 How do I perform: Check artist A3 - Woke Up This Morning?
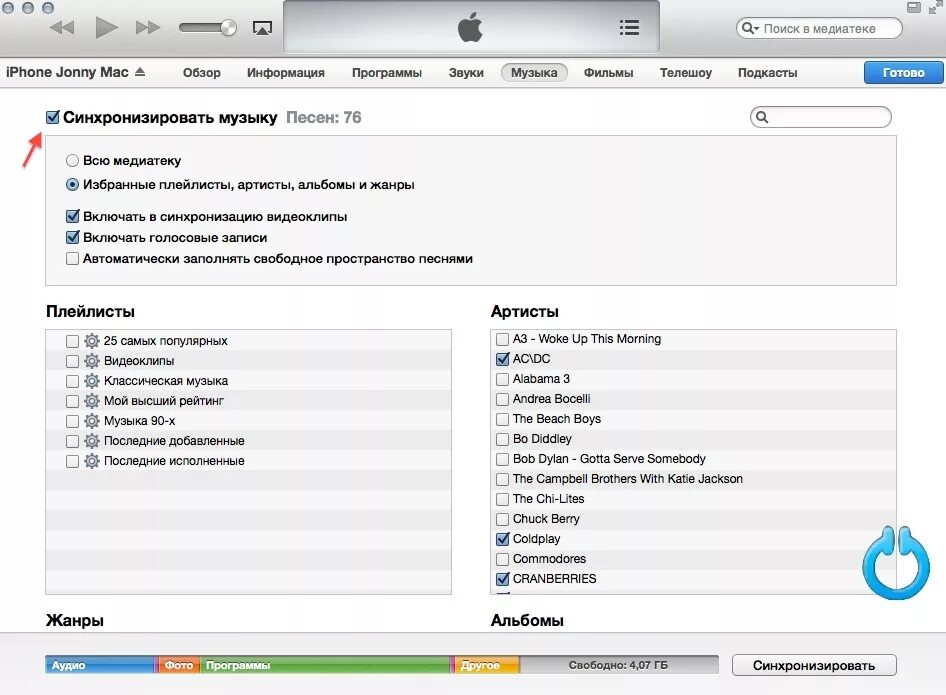(x=502, y=339)
